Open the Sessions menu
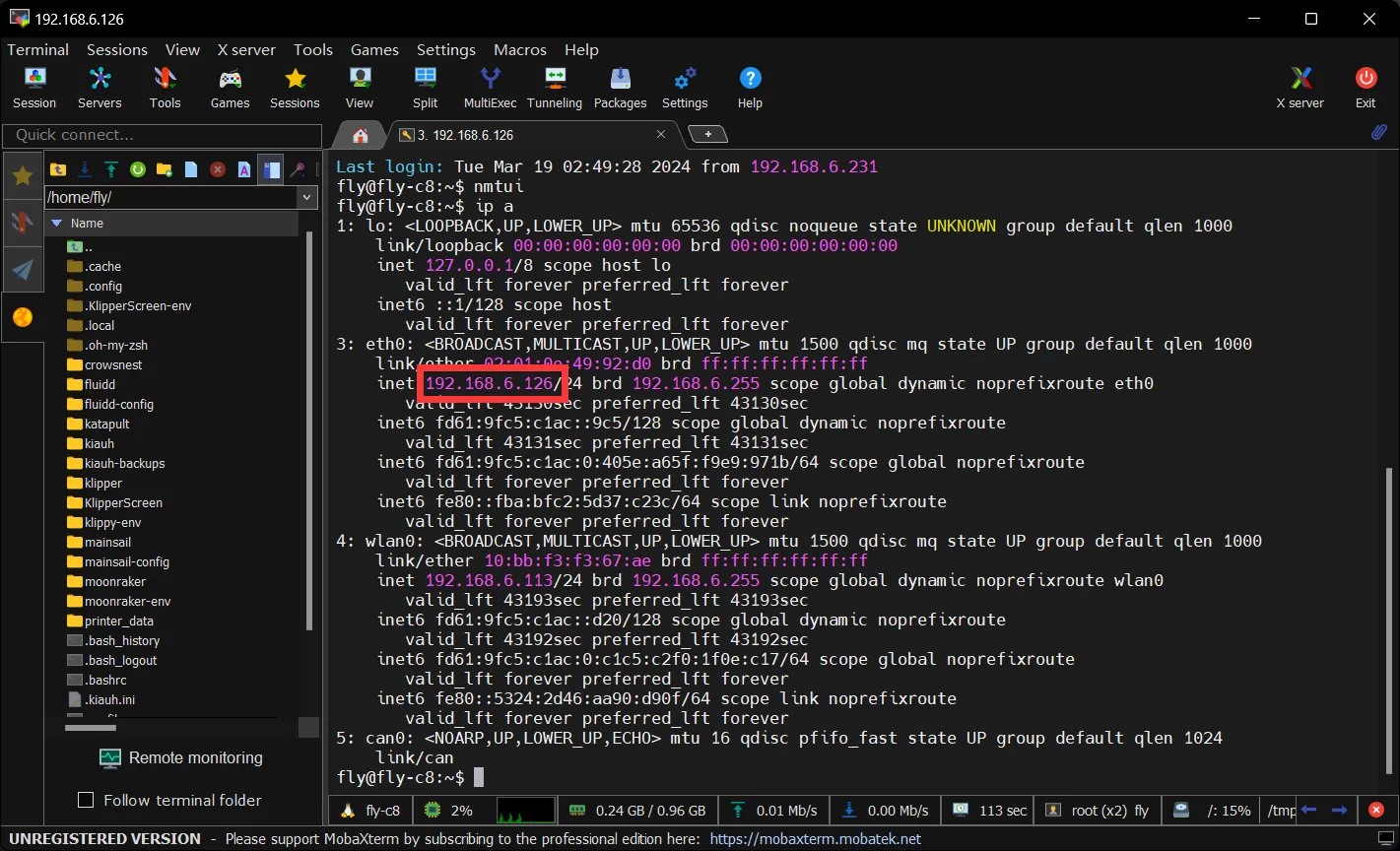Viewport: 1400px width, 851px height. pos(116,49)
